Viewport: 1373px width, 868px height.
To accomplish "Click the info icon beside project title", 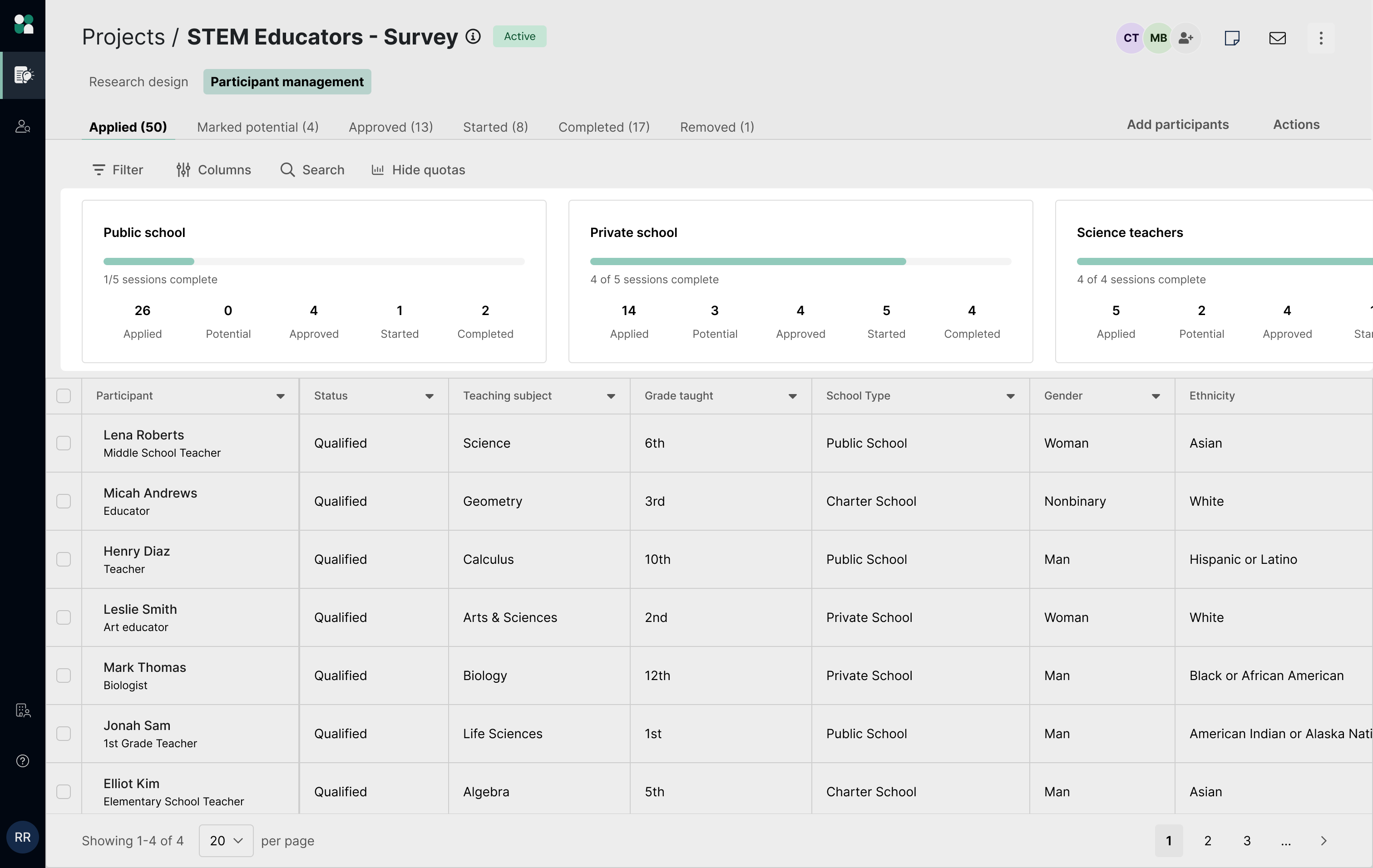I will (x=473, y=36).
